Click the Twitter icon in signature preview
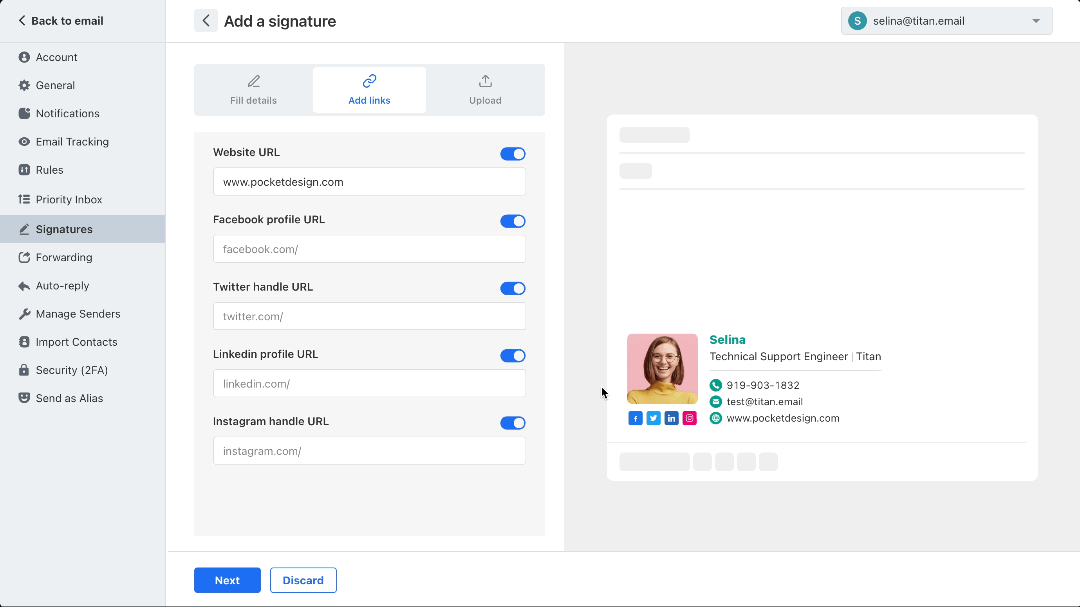 tap(654, 418)
